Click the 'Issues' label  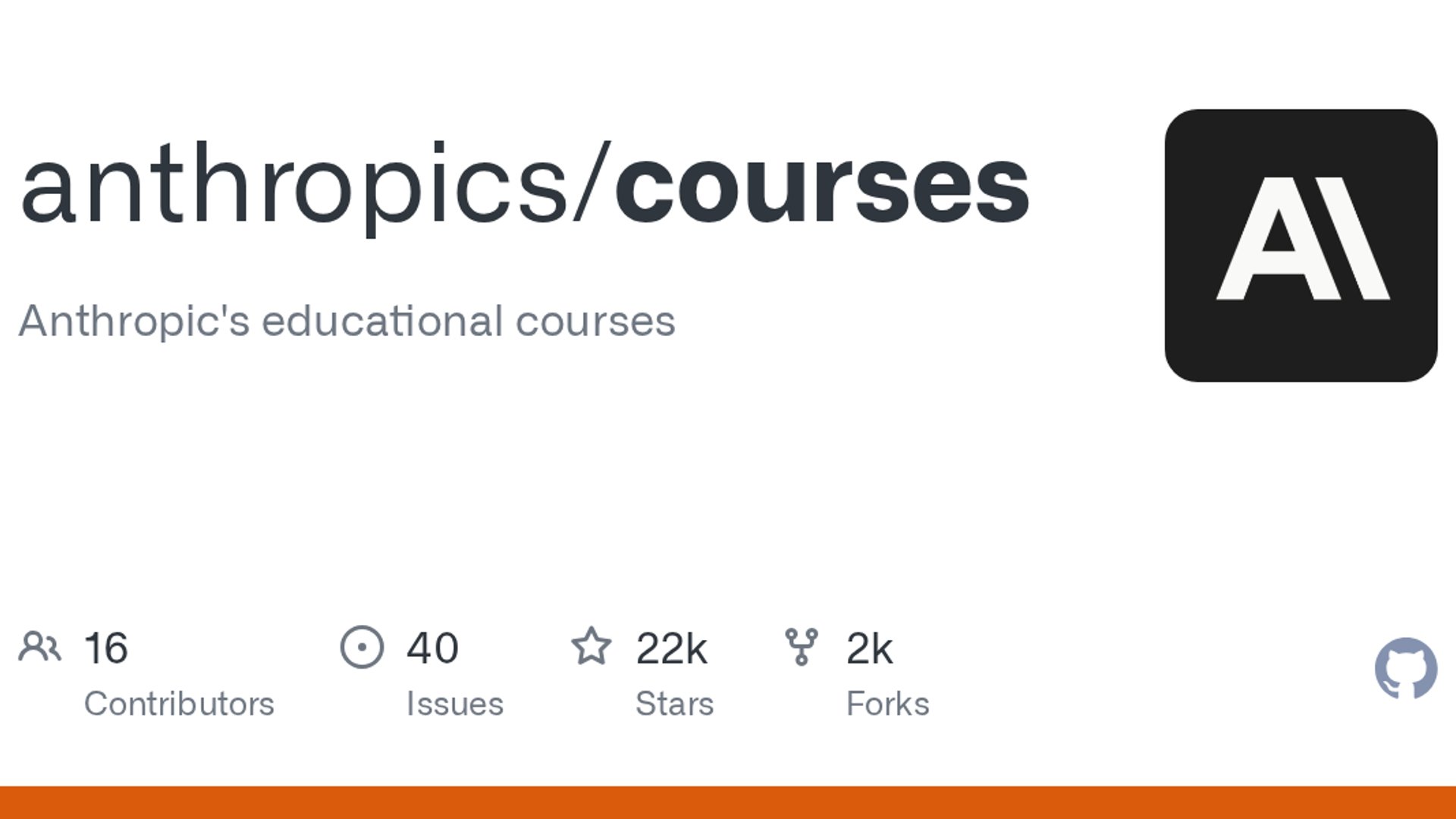point(455,704)
